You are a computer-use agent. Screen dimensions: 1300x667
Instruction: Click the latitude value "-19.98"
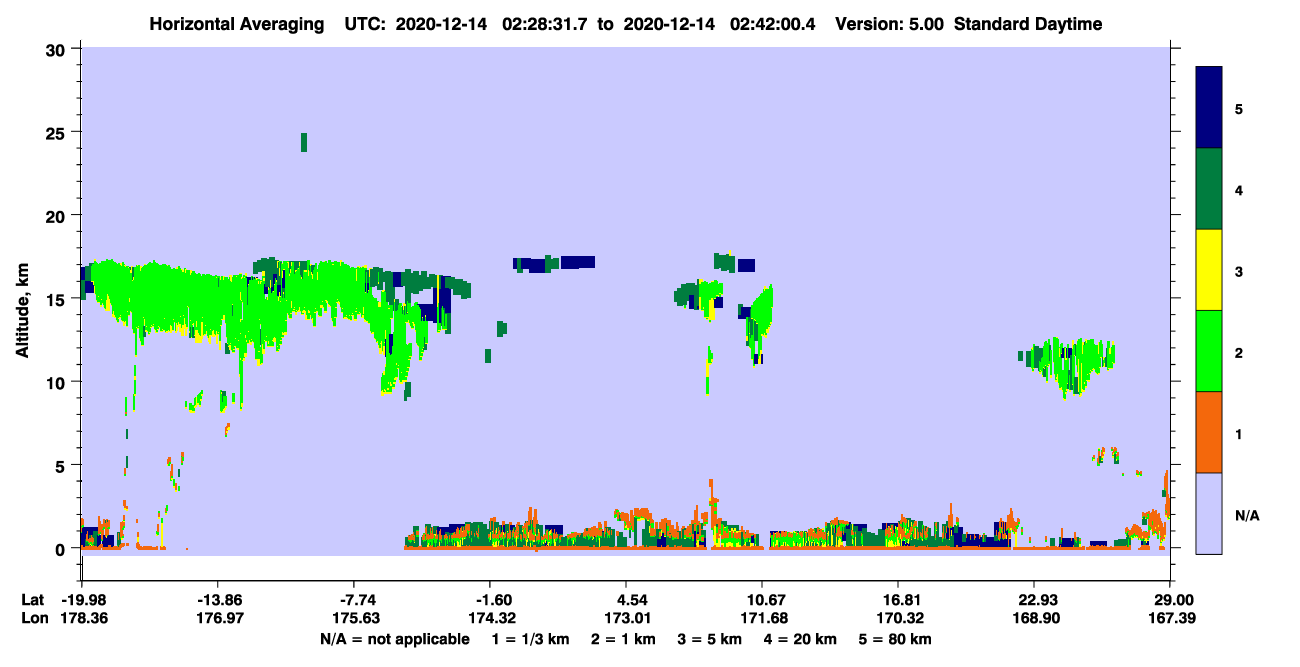click(x=82, y=600)
